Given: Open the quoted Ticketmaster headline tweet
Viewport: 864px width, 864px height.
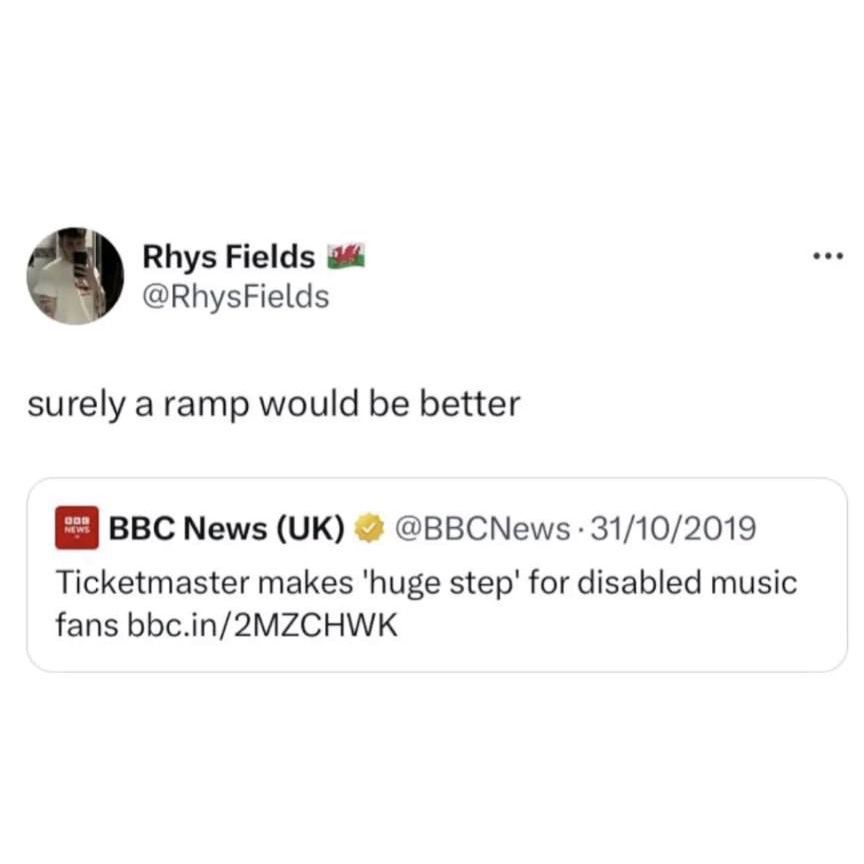Looking at the screenshot, I should 437,575.
